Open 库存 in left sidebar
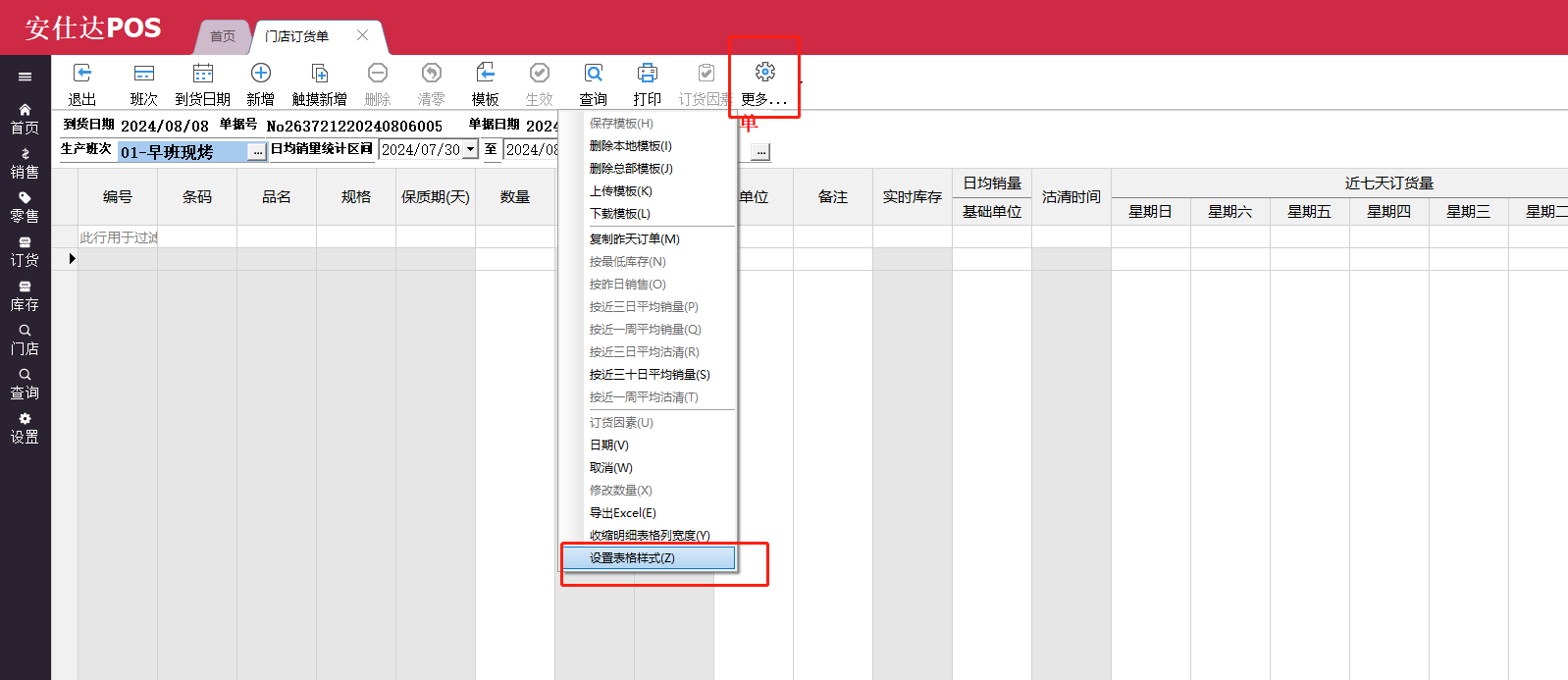Viewport: 1568px width, 680px height. (x=25, y=296)
